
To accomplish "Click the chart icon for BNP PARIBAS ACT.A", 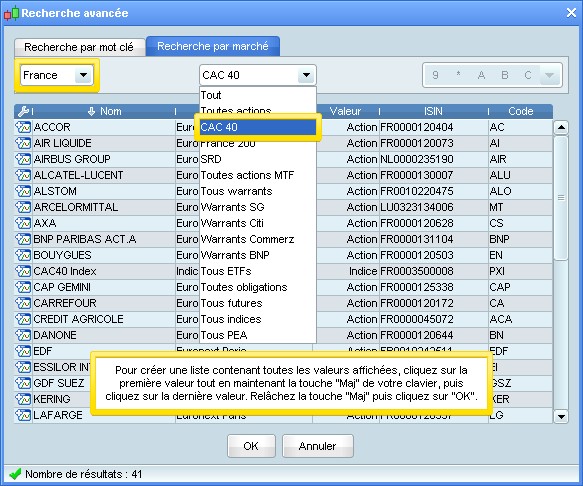I will 23,239.
